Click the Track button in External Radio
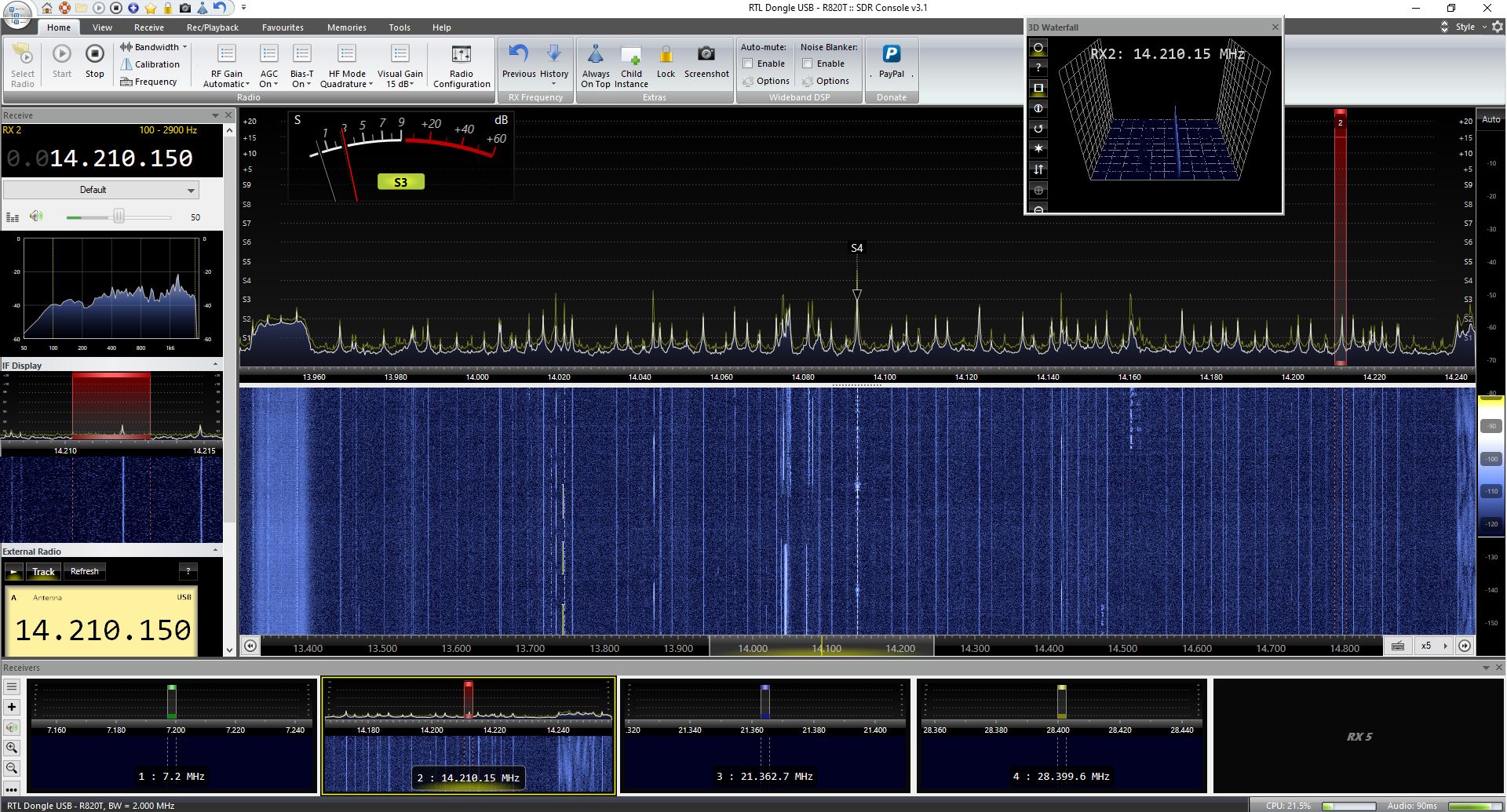 point(43,572)
